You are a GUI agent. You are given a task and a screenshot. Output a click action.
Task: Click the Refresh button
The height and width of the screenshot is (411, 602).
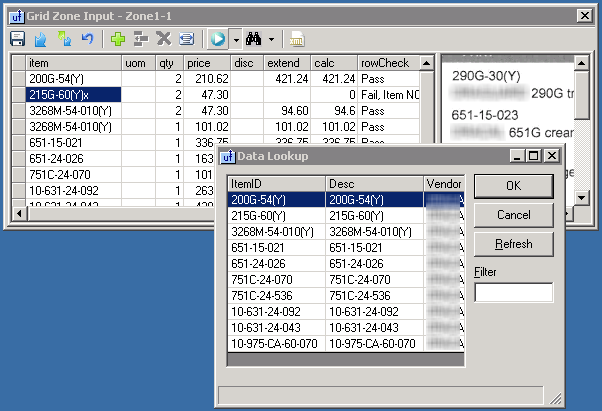click(x=513, y=244)
